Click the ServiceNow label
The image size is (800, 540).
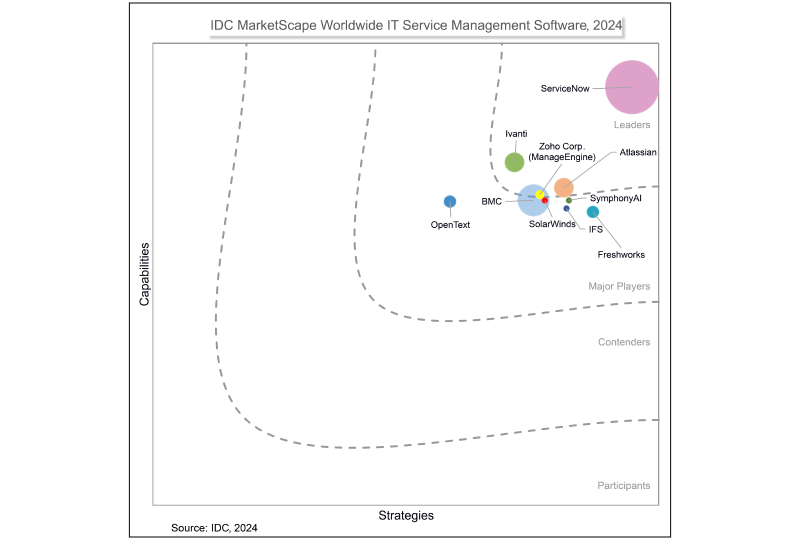tap(565, 89)
